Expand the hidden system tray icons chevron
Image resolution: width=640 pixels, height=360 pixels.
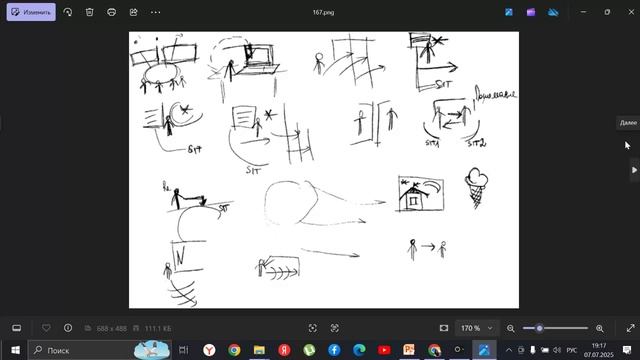[509, 350]
